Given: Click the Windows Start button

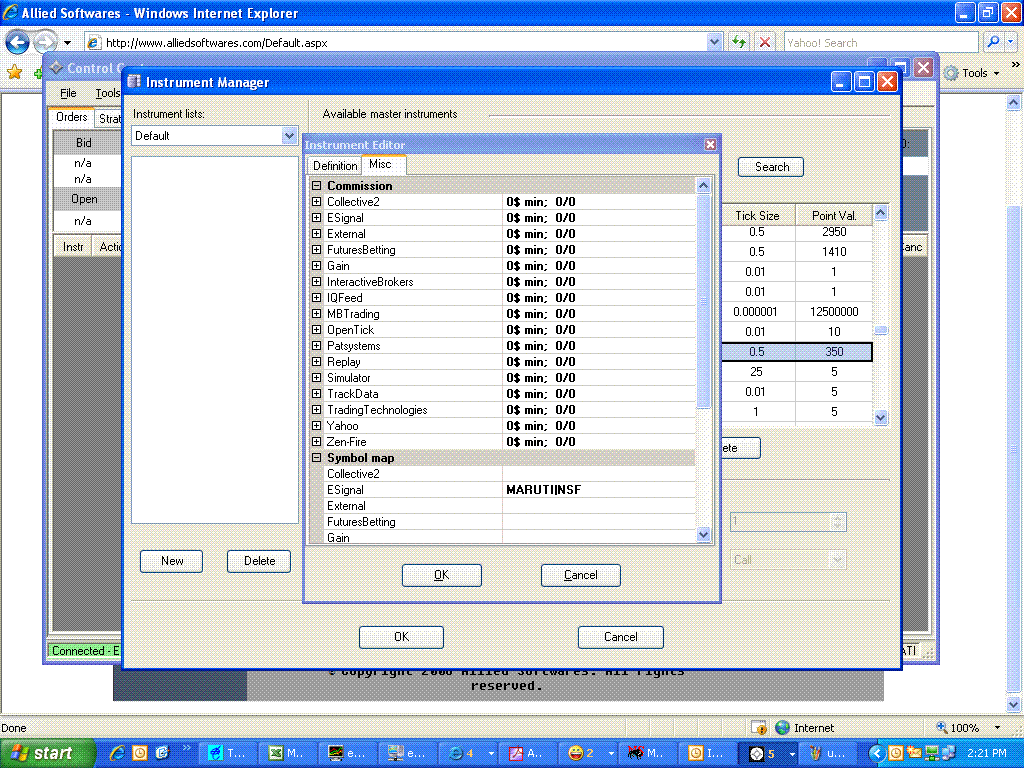Looking at the screenshot, I should [x=46, y=753].
